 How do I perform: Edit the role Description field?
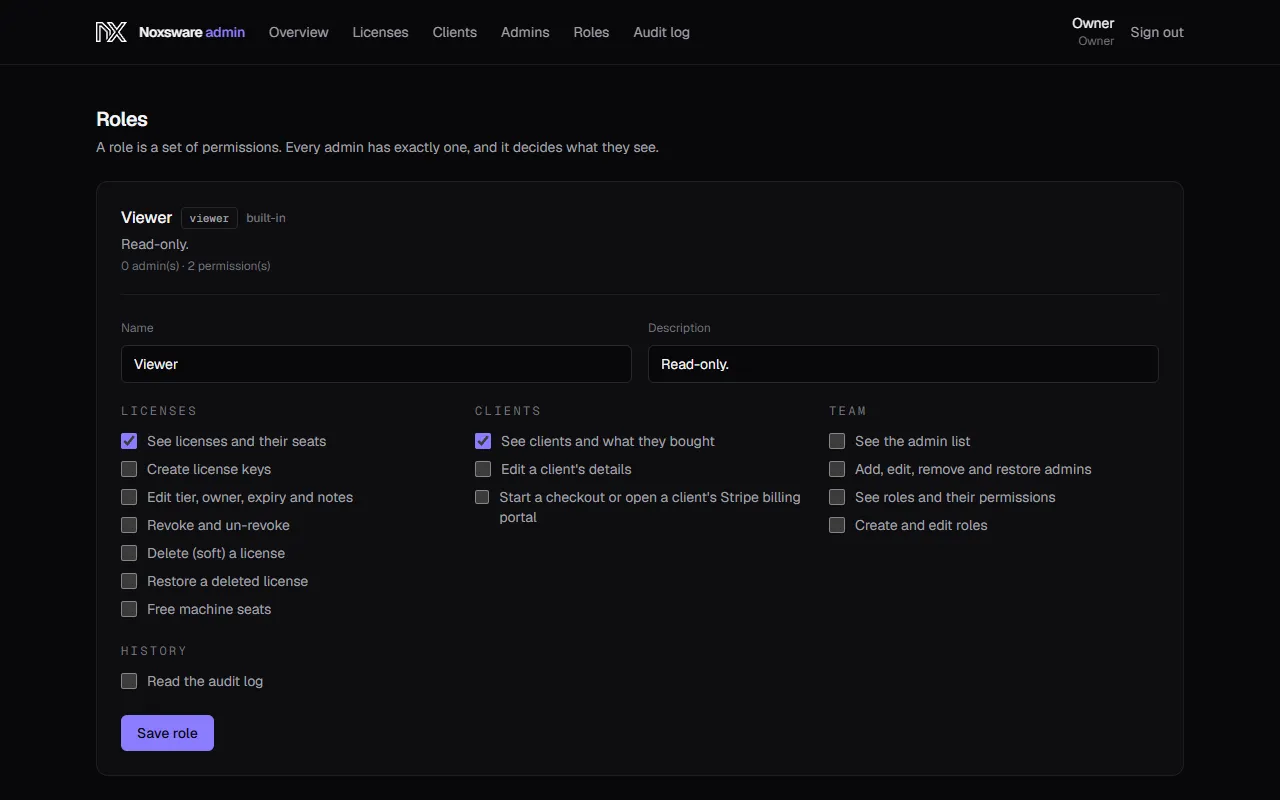pos(903,364)
